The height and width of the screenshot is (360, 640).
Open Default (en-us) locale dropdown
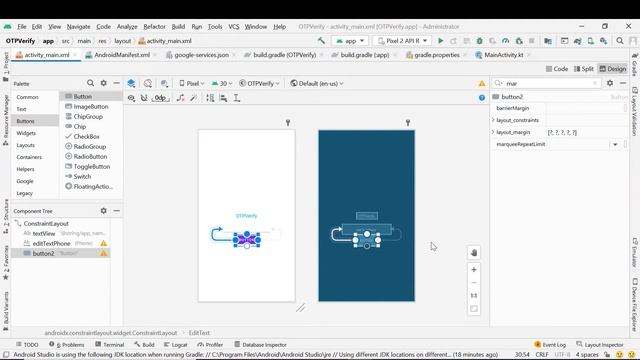(317, 83)
